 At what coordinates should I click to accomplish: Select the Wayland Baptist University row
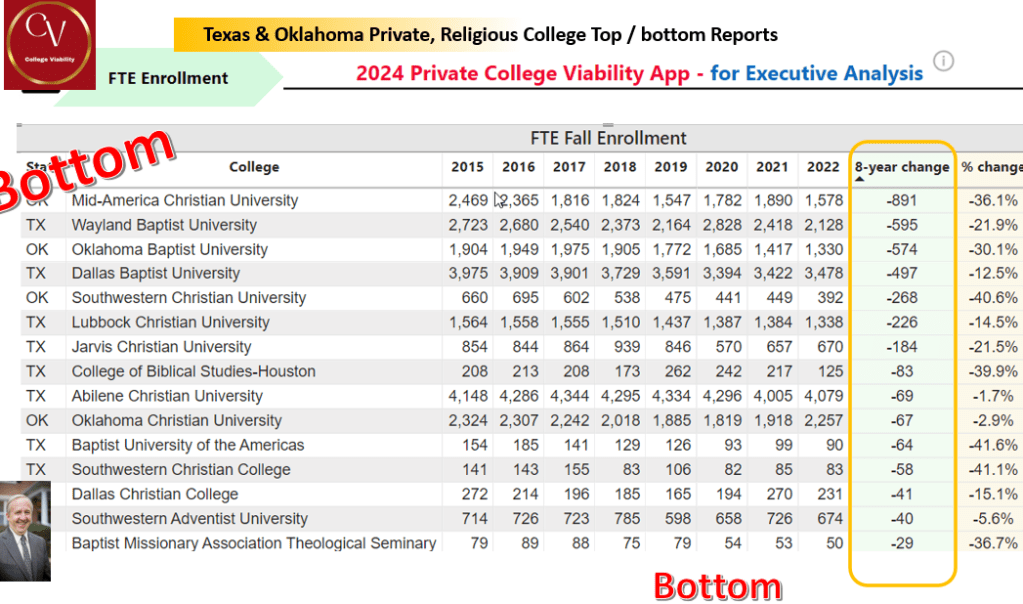coord(164,225)
